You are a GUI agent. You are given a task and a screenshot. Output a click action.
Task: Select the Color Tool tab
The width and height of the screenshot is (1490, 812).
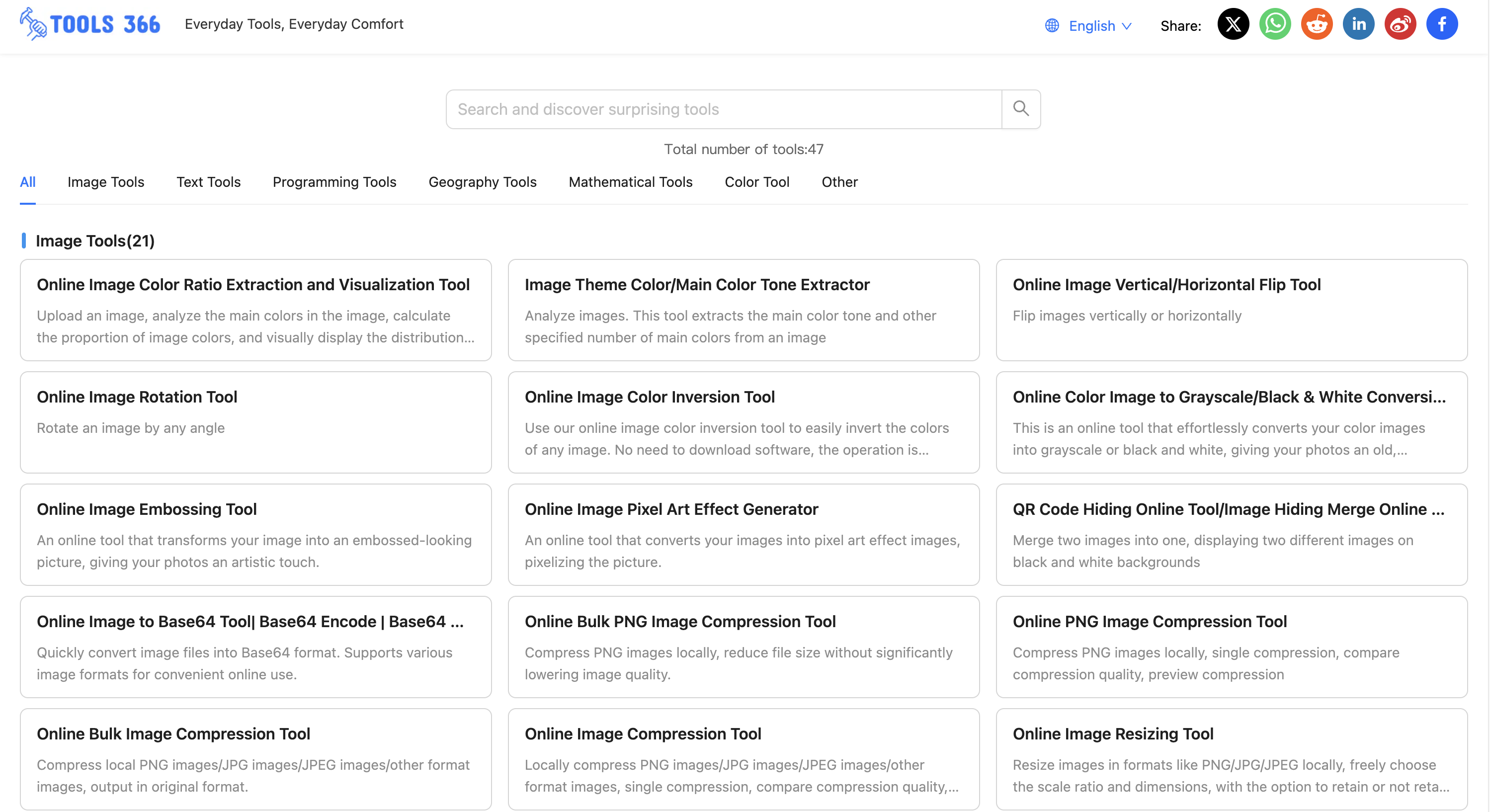click(x=756, y=181)
